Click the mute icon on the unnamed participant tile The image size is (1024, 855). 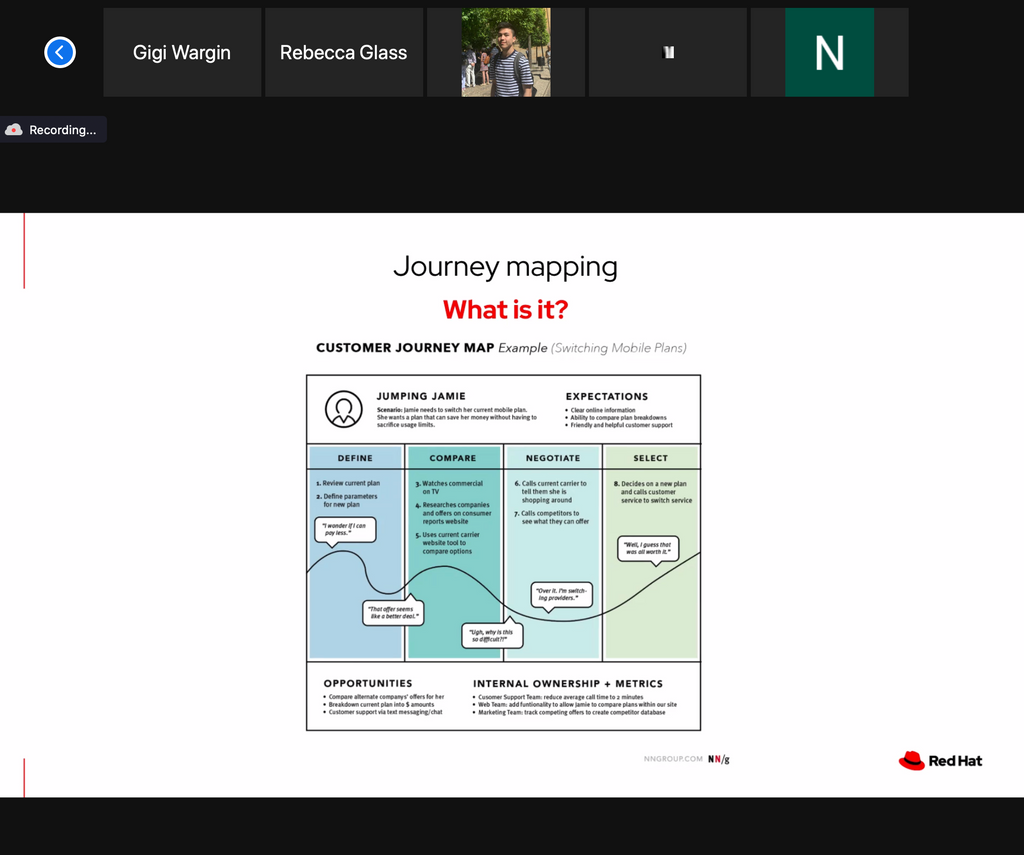(x=667, y=51)
